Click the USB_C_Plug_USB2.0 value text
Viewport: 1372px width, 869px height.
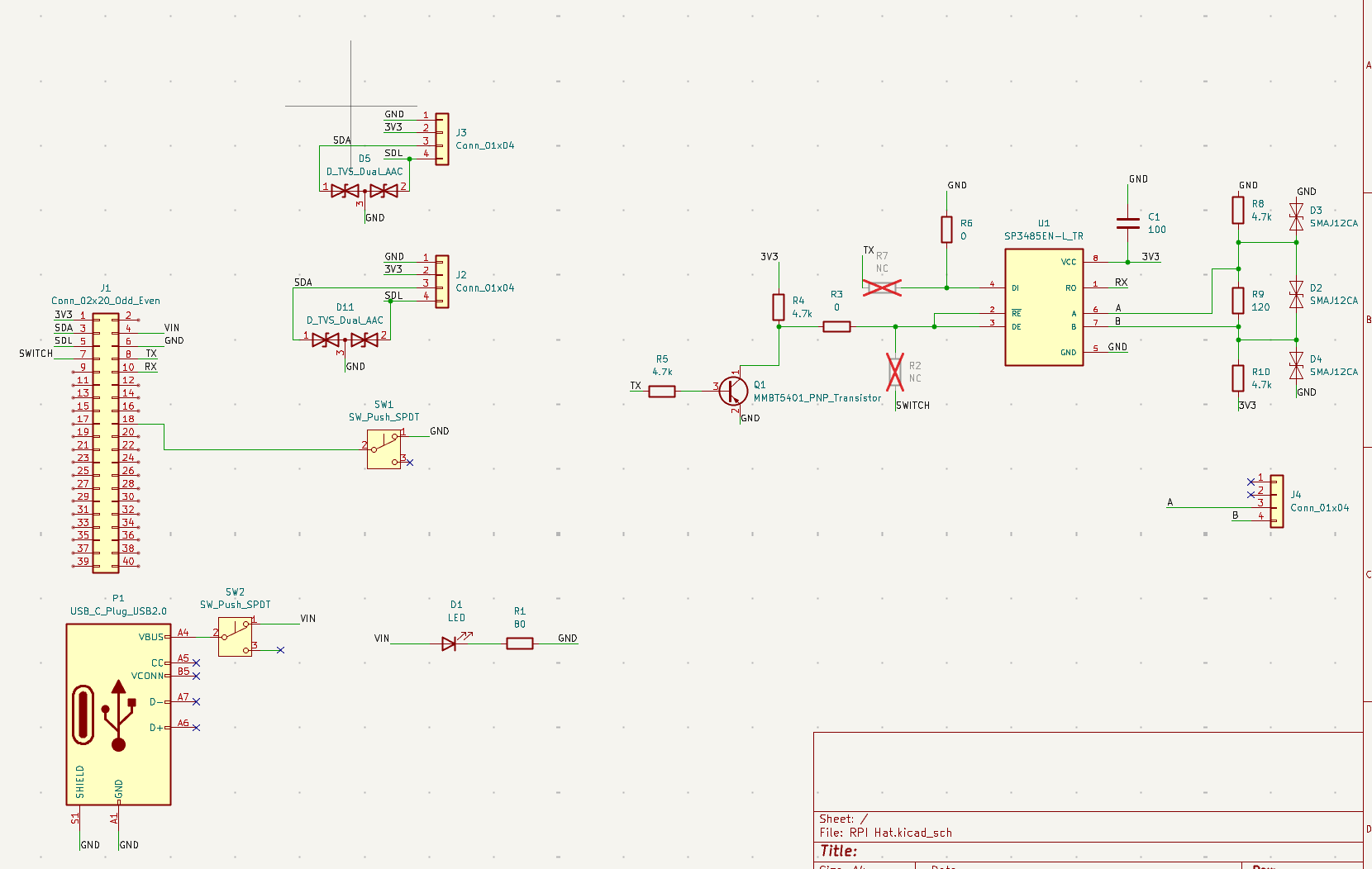[x=118, y=611]
